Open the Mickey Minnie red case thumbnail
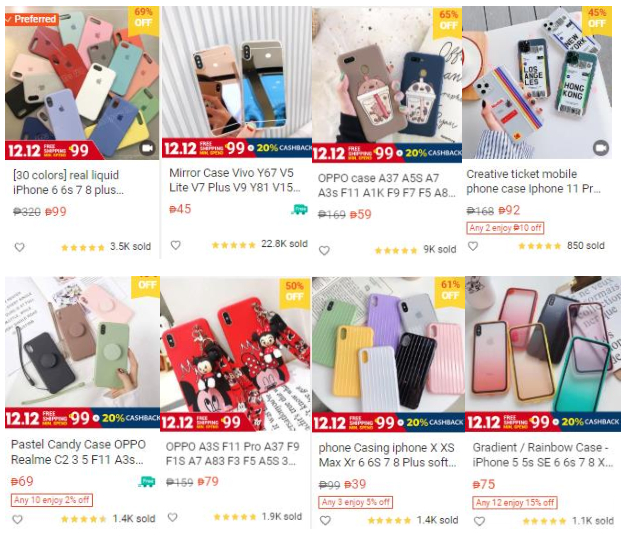 pos(236,354)
